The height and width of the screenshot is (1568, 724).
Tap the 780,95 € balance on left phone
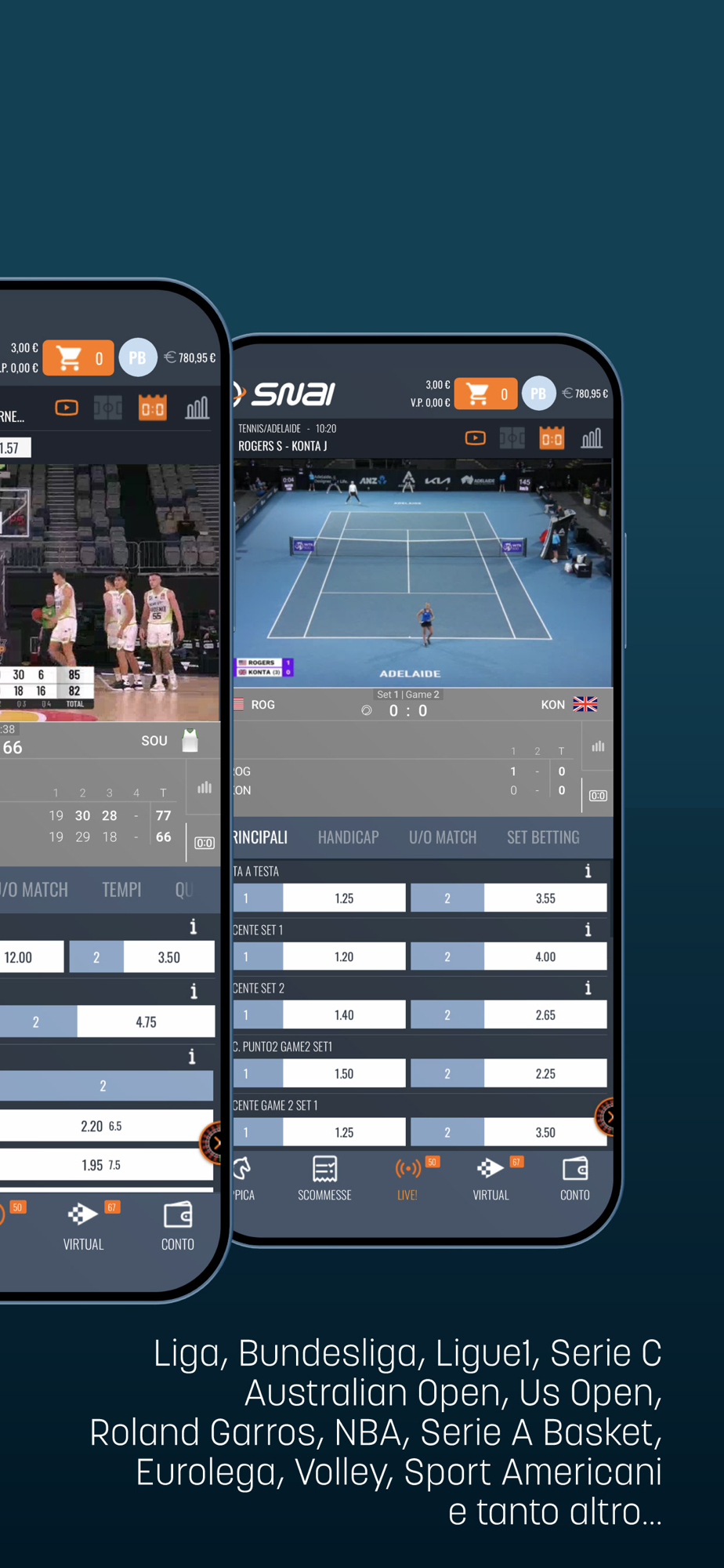point(190,358)
